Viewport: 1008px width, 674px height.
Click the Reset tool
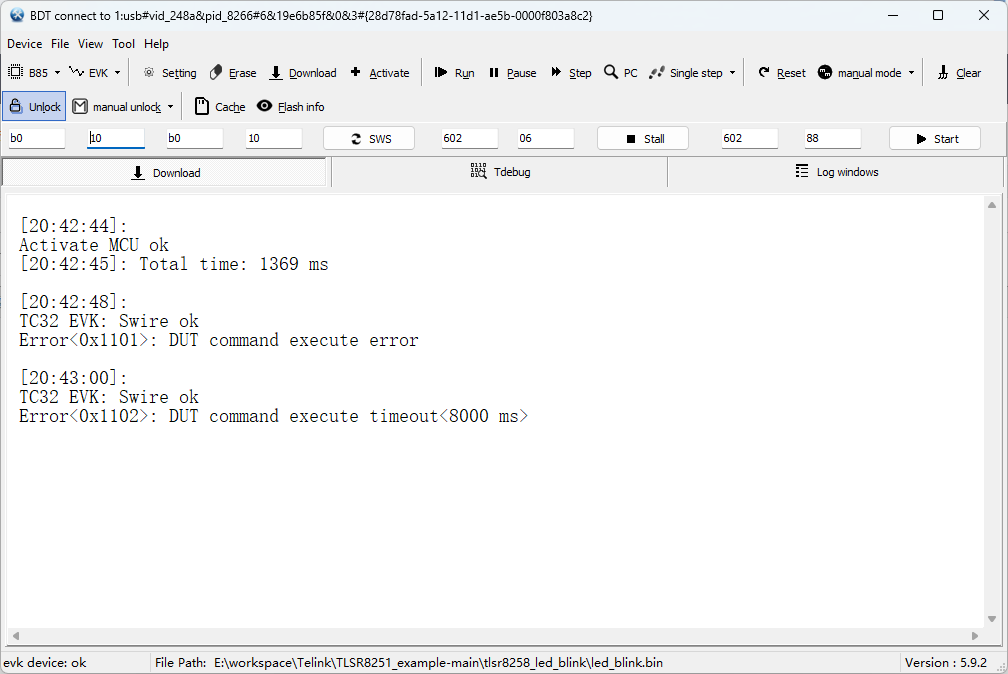(782, 73)
